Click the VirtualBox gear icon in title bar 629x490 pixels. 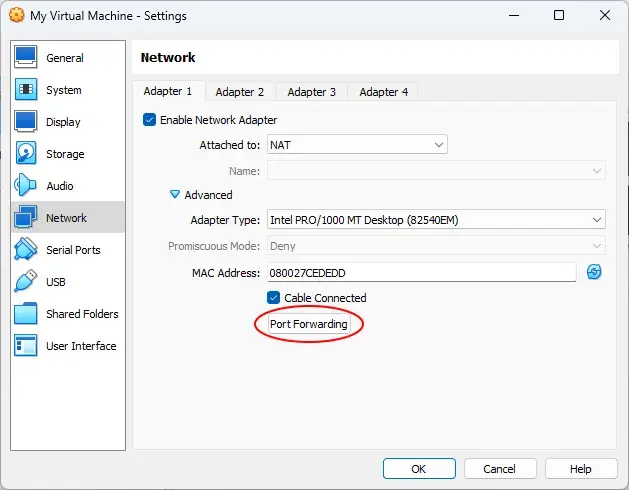point(16,15)
